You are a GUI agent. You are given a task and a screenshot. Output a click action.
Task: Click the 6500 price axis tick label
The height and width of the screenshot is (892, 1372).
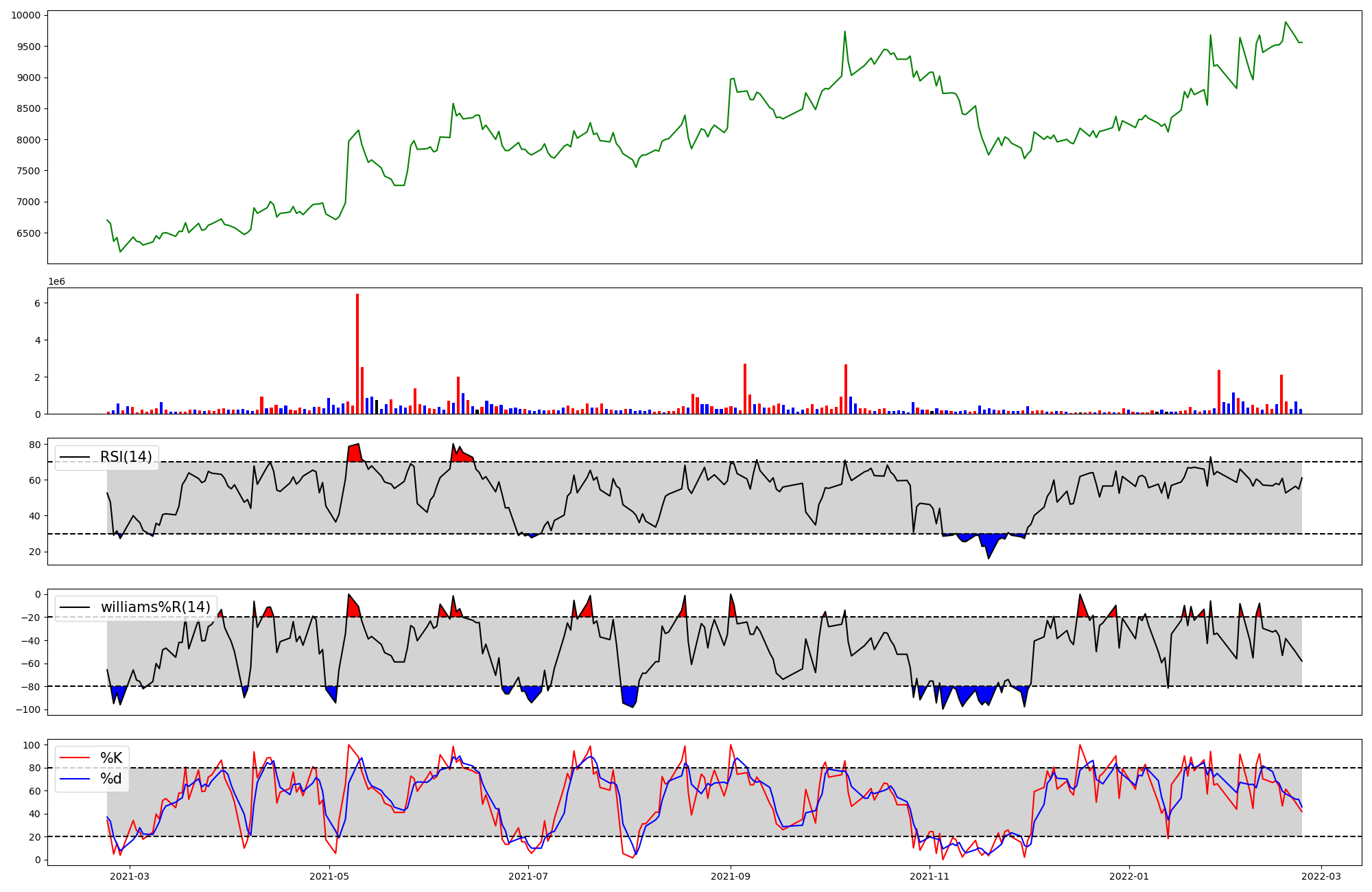click(x=28, y=233)
